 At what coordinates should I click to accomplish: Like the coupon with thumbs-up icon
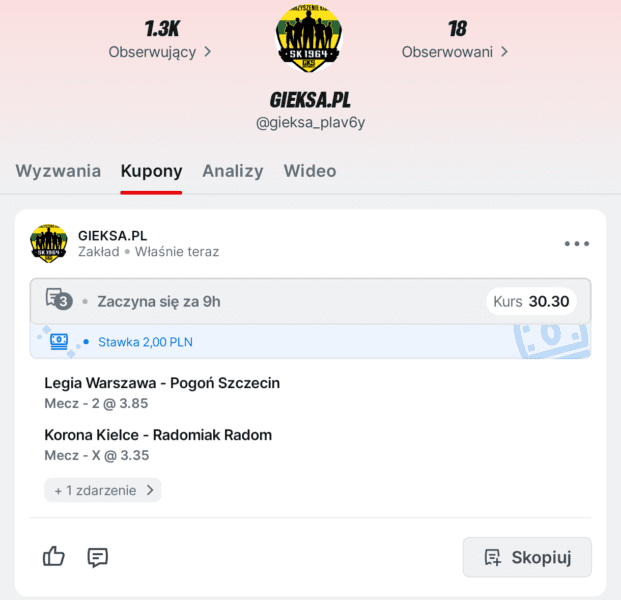point(54,556)
